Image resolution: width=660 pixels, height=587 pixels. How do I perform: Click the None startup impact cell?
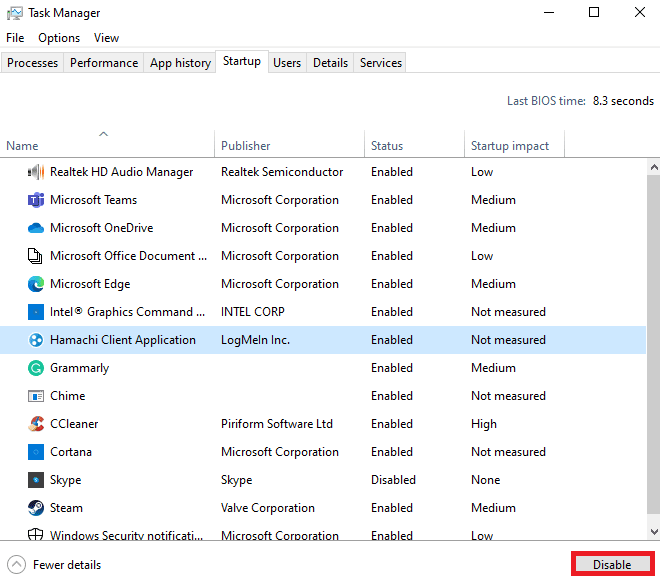point(485,480)
